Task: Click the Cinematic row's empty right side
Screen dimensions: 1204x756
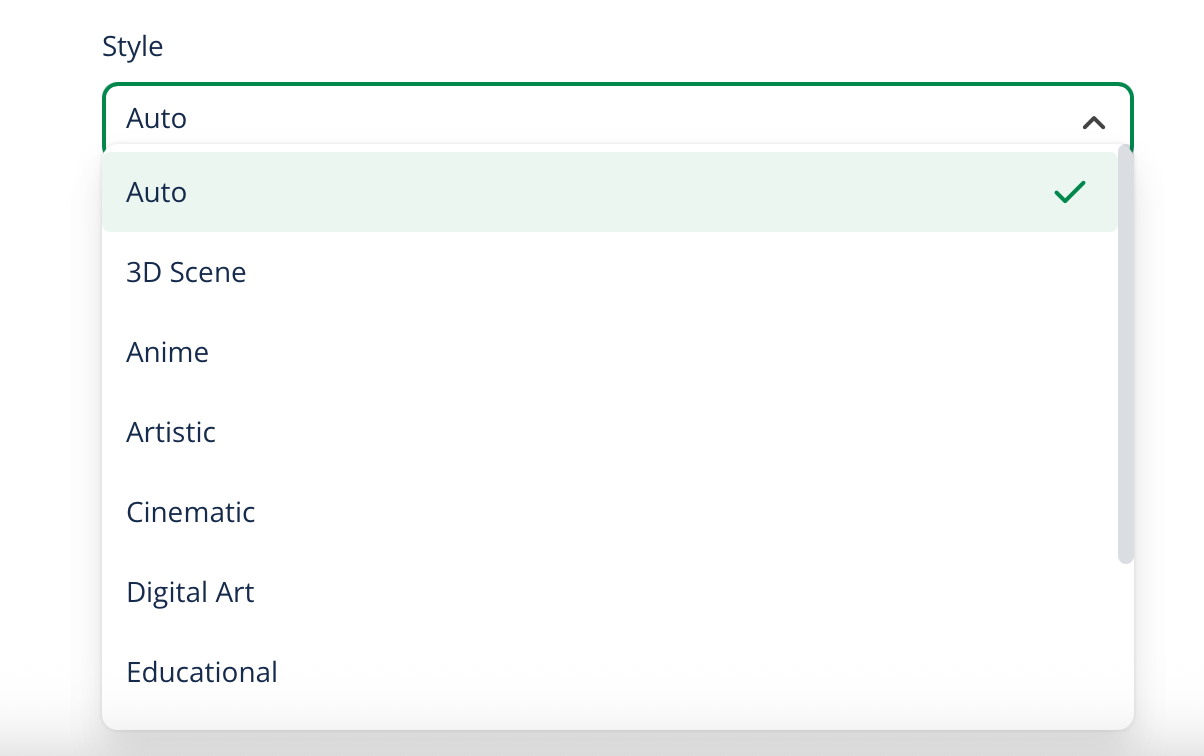Action: click(800, 512)
